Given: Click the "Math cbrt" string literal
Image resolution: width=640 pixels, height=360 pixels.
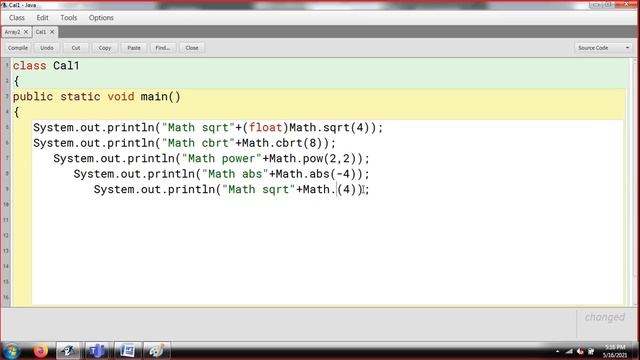Looking at the screenshot, I should [198, 143].
